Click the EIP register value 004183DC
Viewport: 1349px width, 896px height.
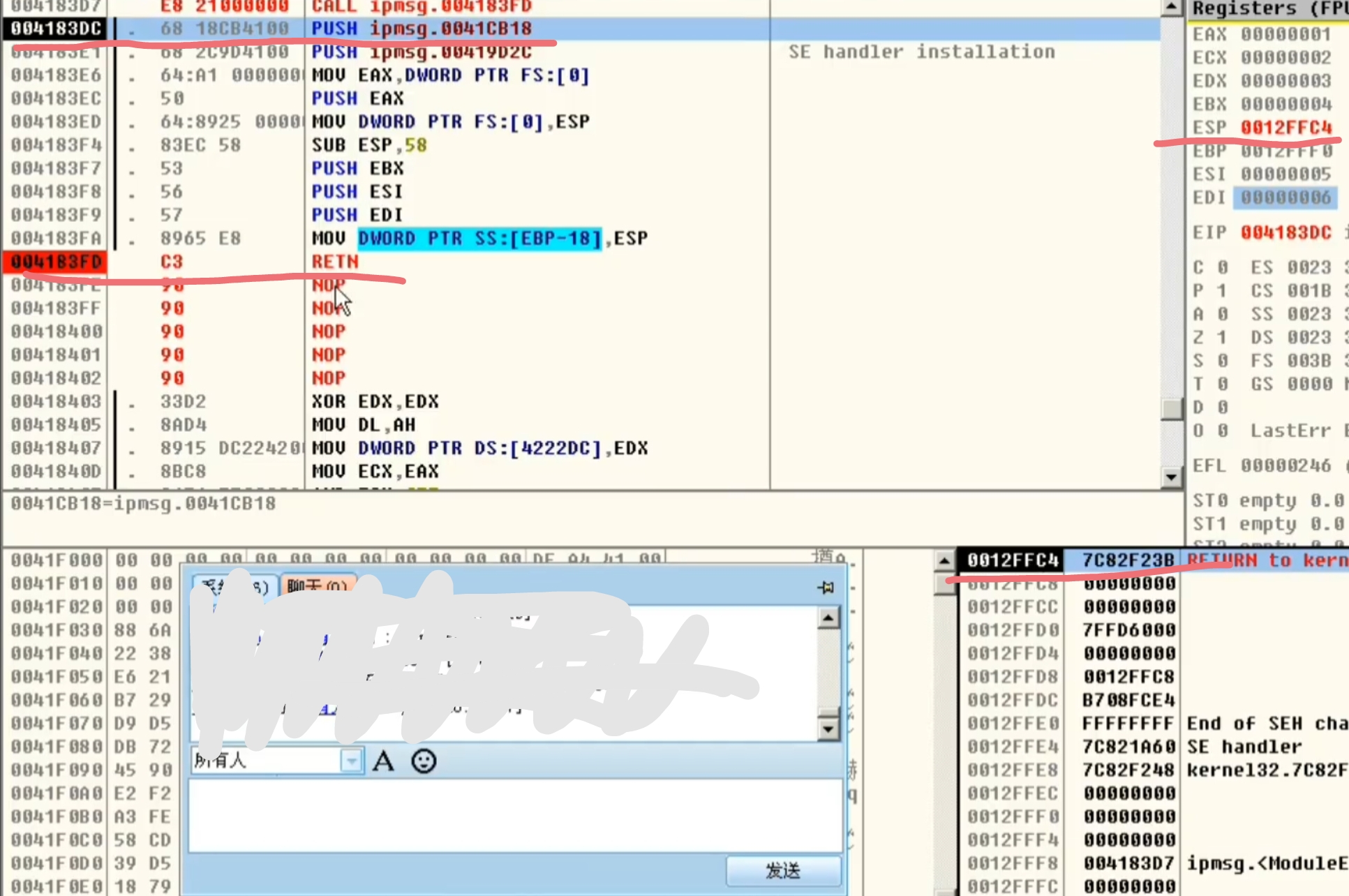tap(1286, 232)
